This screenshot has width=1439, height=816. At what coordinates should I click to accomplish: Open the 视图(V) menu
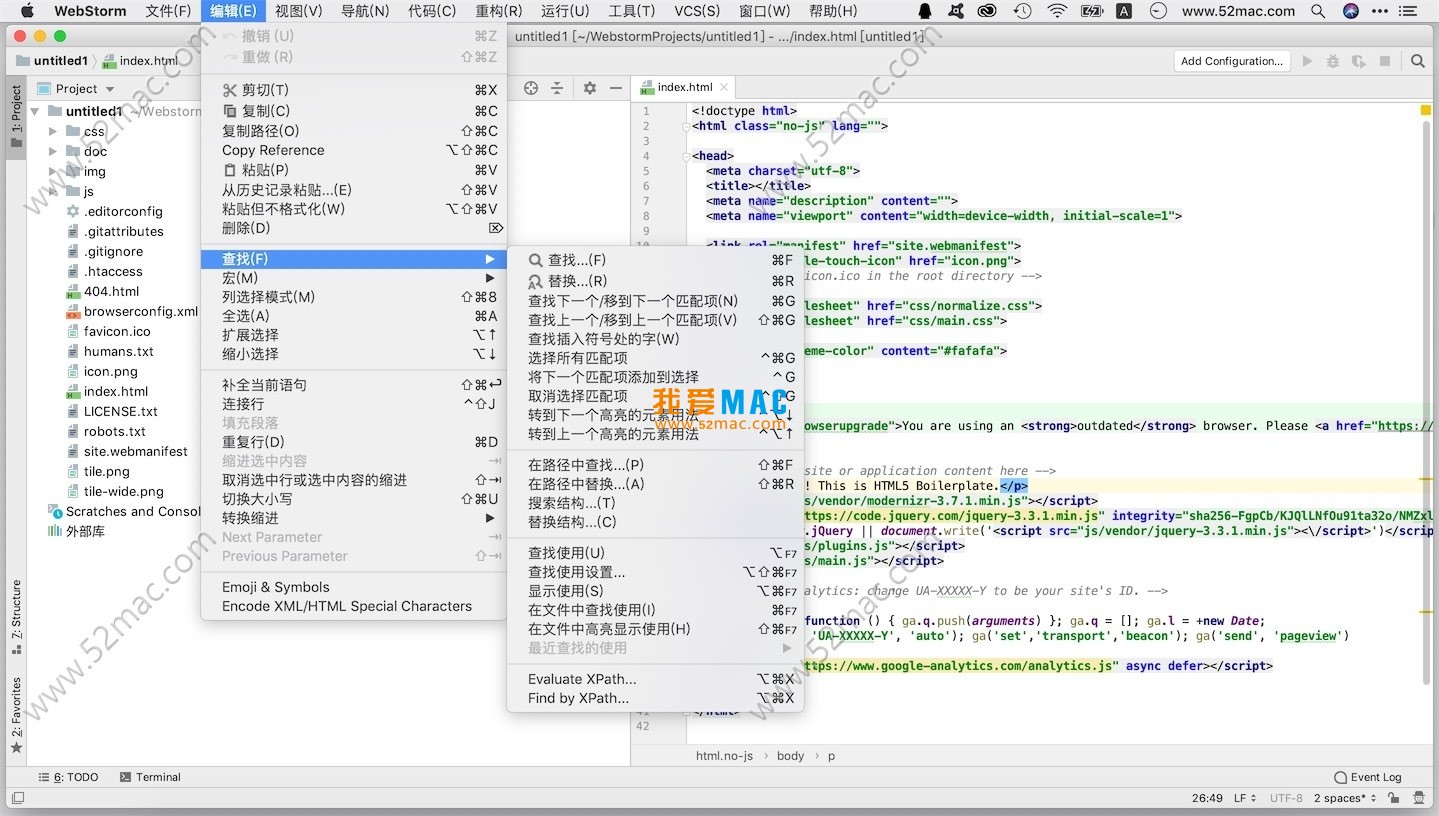tap(298, 11)
